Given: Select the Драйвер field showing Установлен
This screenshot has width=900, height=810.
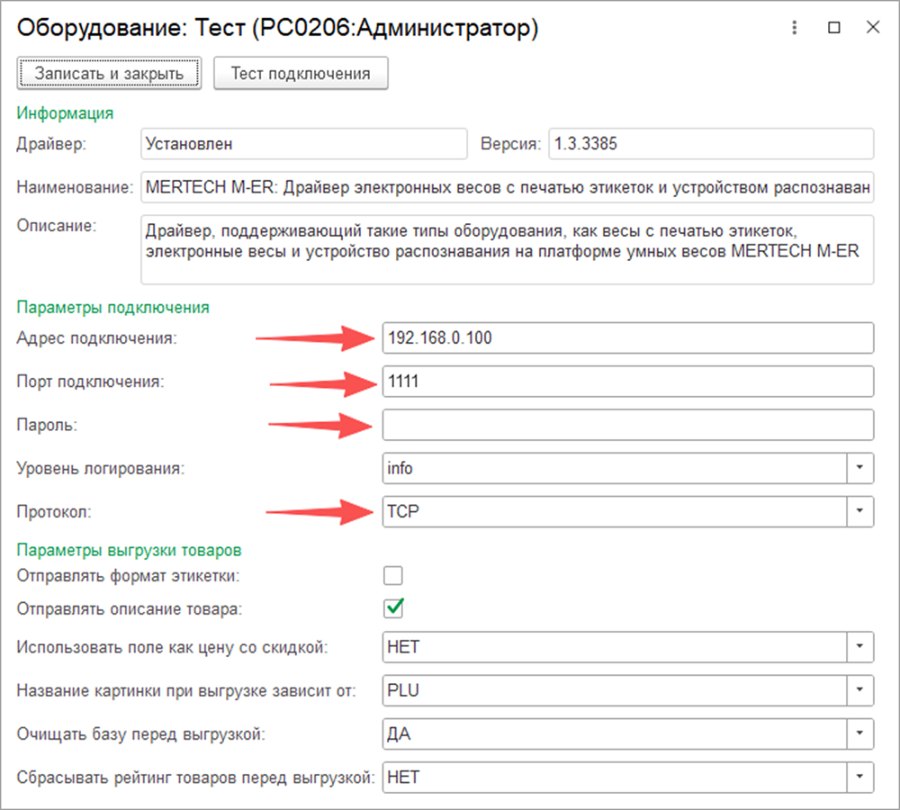Looking at the screenshot, I should click(304, 144).
